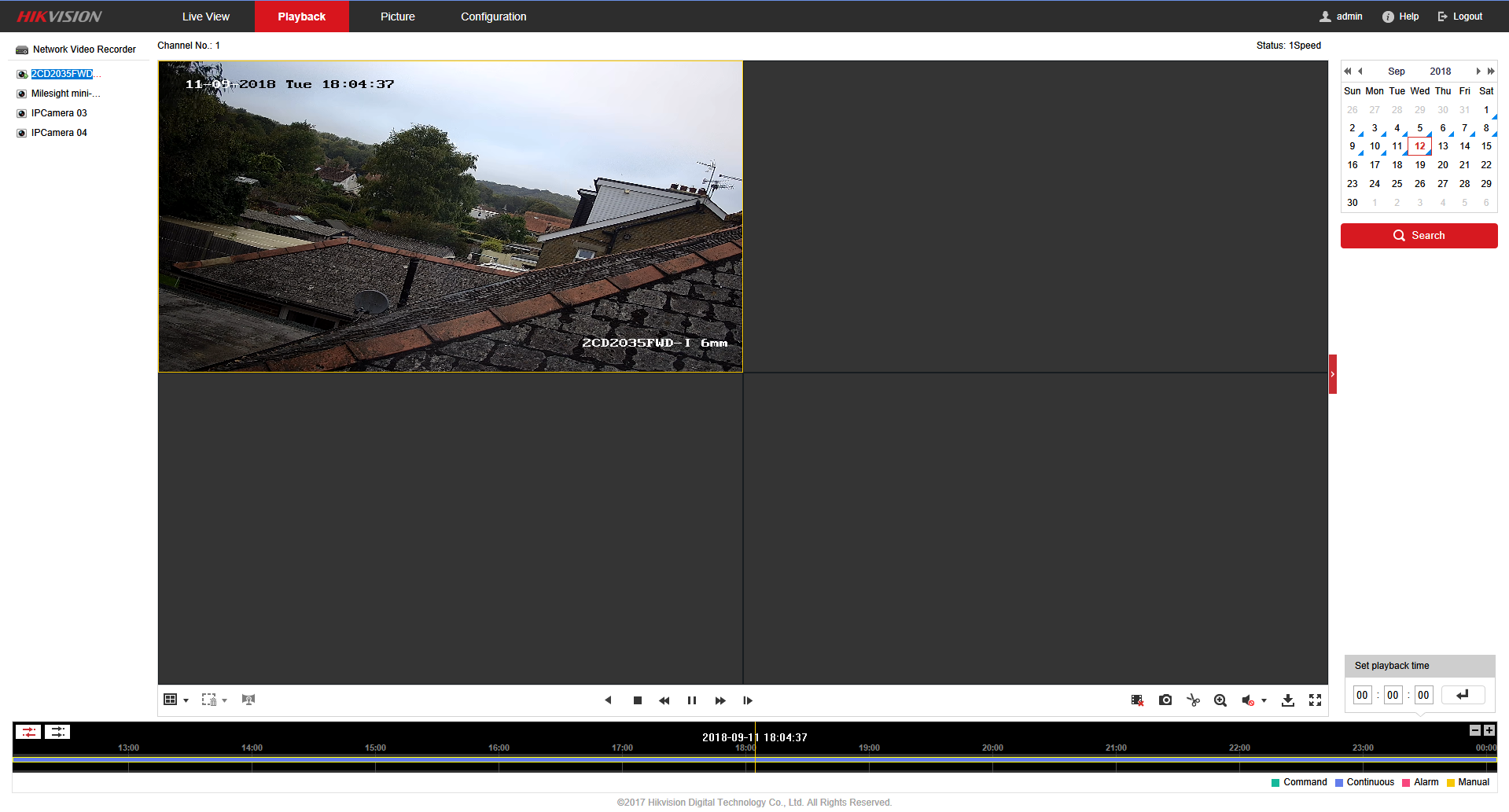Collapse the right calendar panel
The height and width of the screenshot is (812, 1509).
(x=1333, y=374)
